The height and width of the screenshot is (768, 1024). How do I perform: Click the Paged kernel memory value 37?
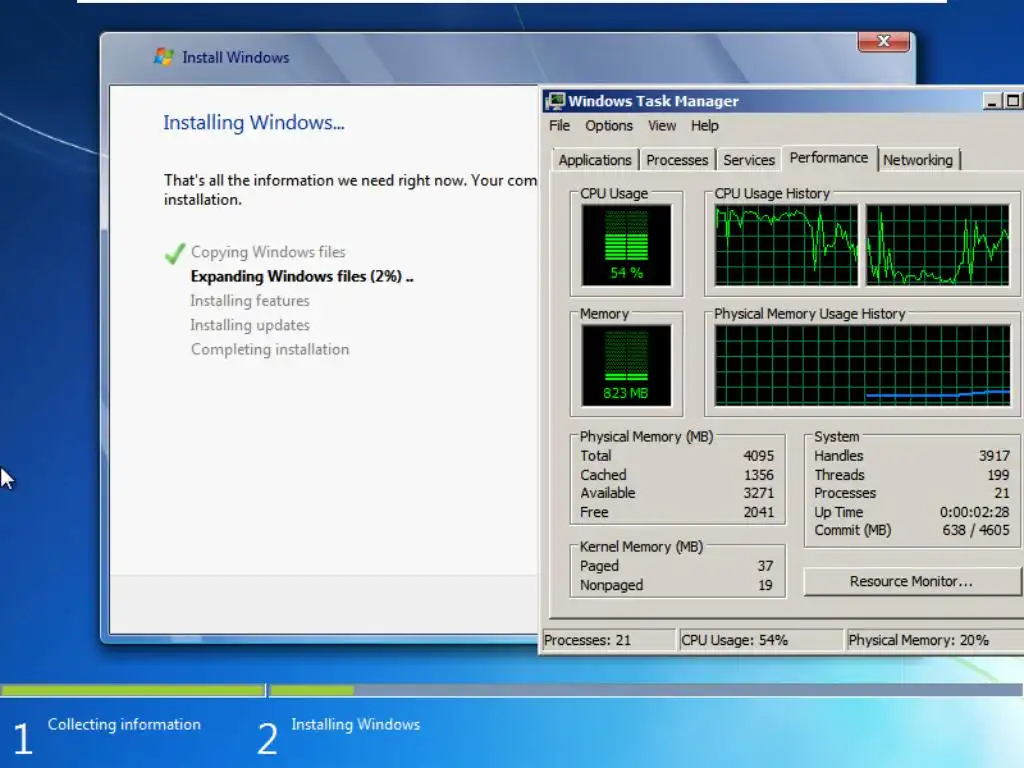coord(765,566)
